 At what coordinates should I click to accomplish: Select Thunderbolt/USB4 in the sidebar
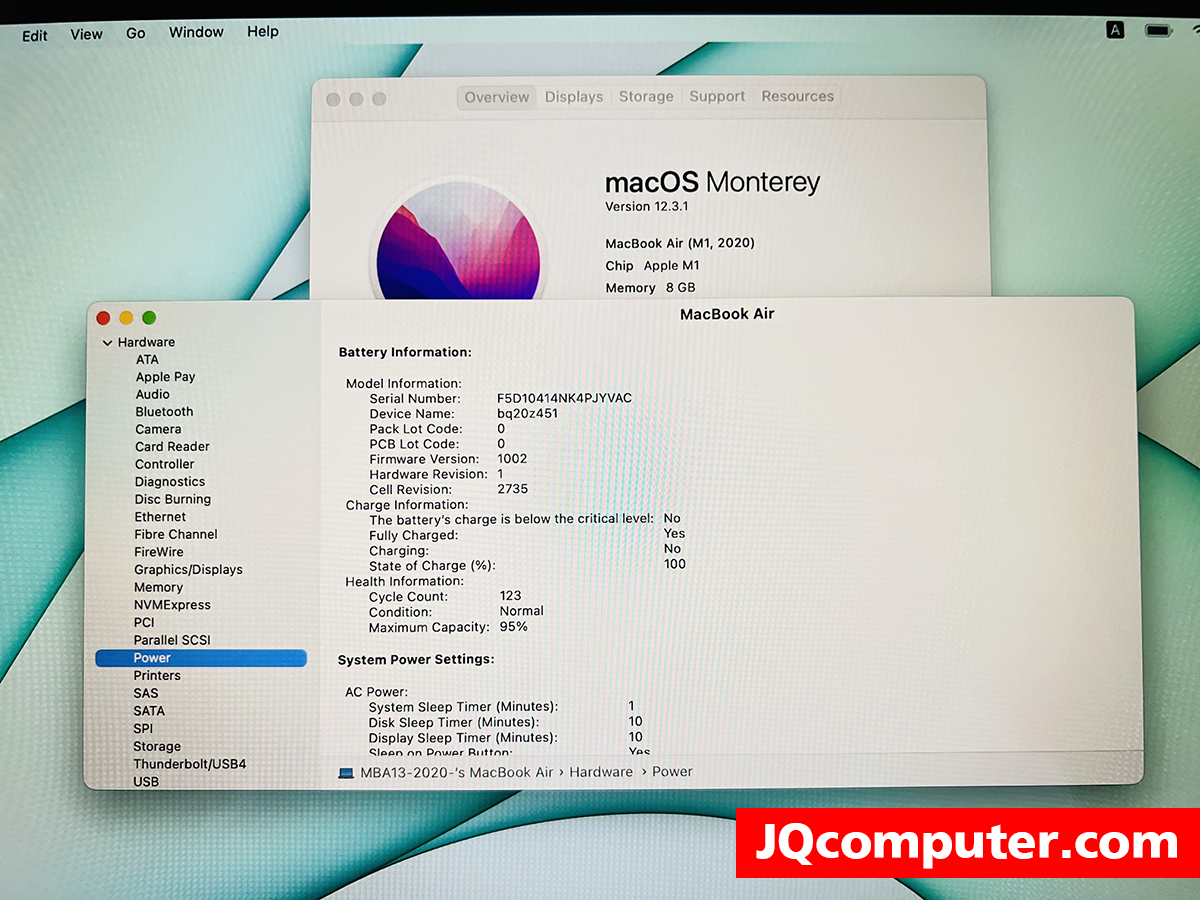(190, 764)
